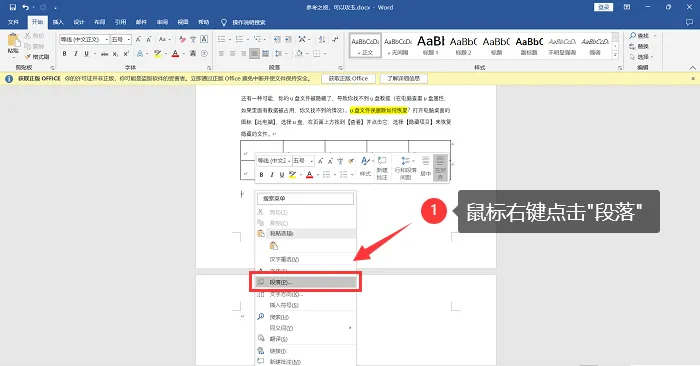Click the Save icon in title bar

click(x=12, y=7)
